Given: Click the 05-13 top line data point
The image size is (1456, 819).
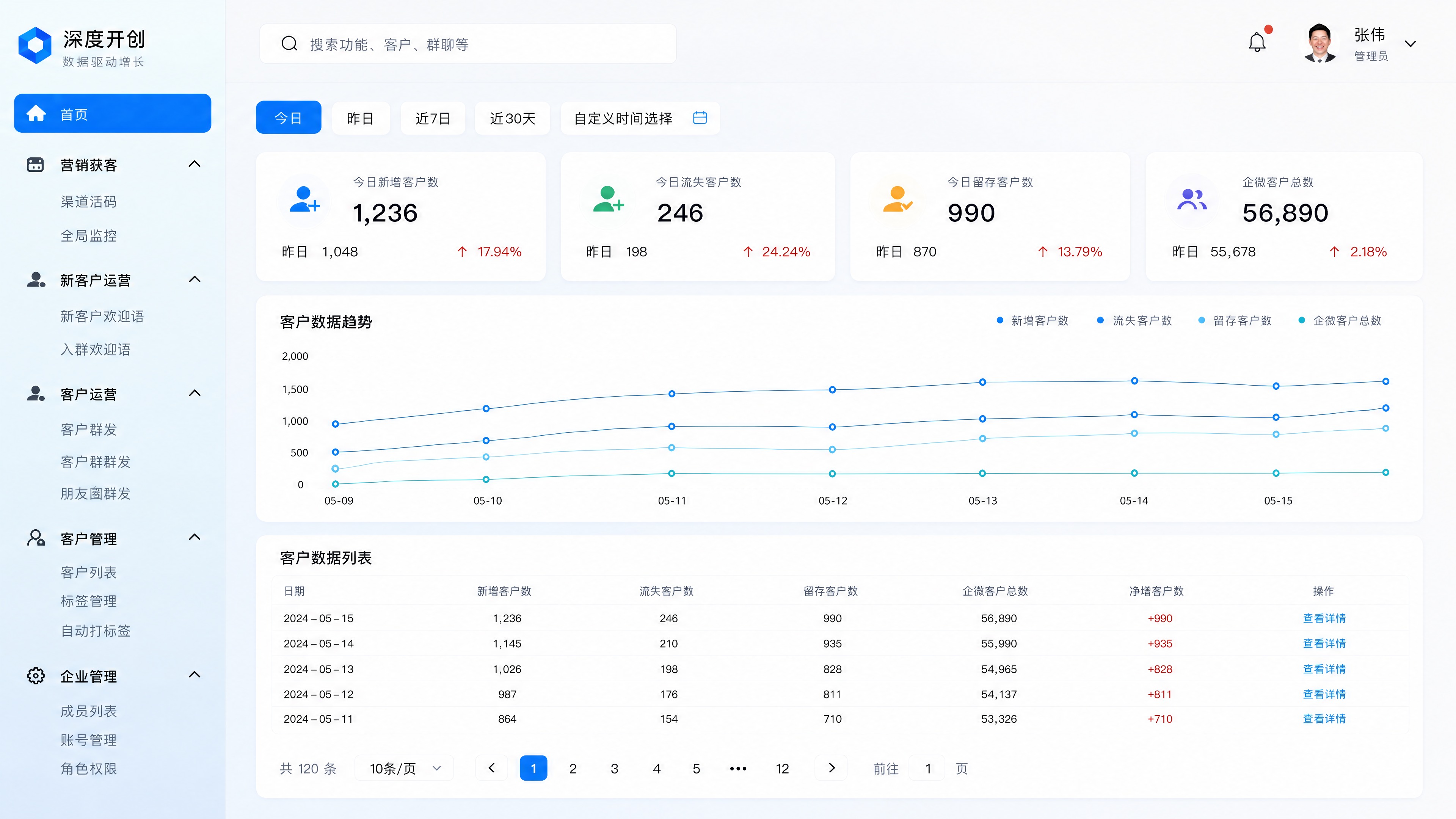Looking at the screenshot, I should [x=983, y=382].
